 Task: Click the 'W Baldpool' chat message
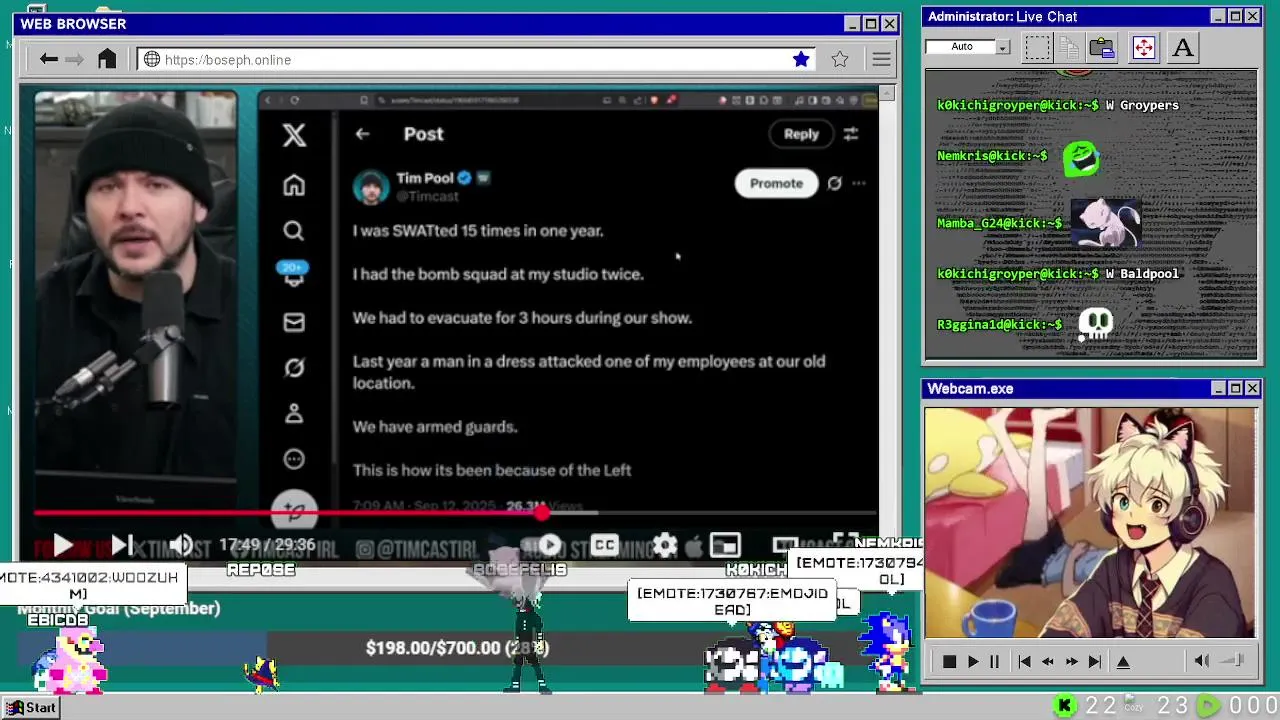1142,273
